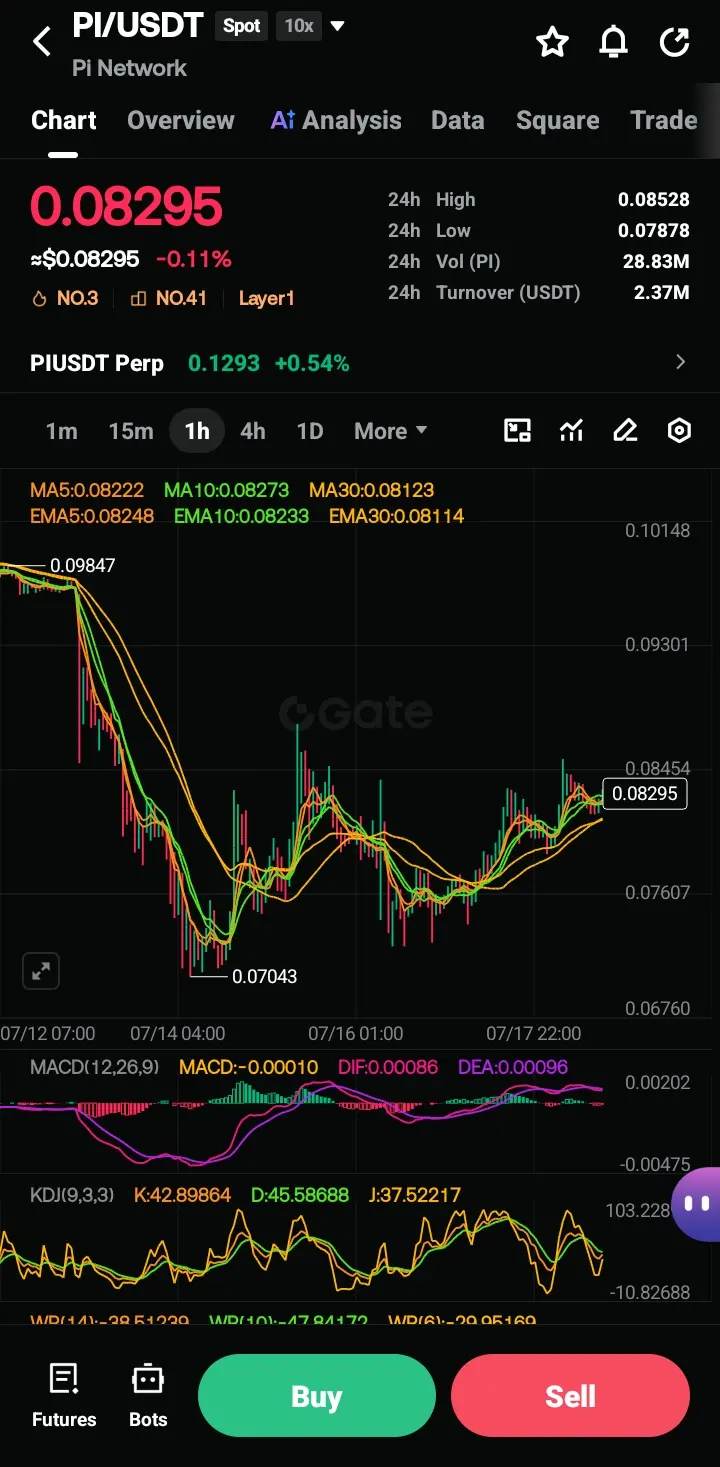Open PIUSDT Perp via right chevron

[681, 362]
